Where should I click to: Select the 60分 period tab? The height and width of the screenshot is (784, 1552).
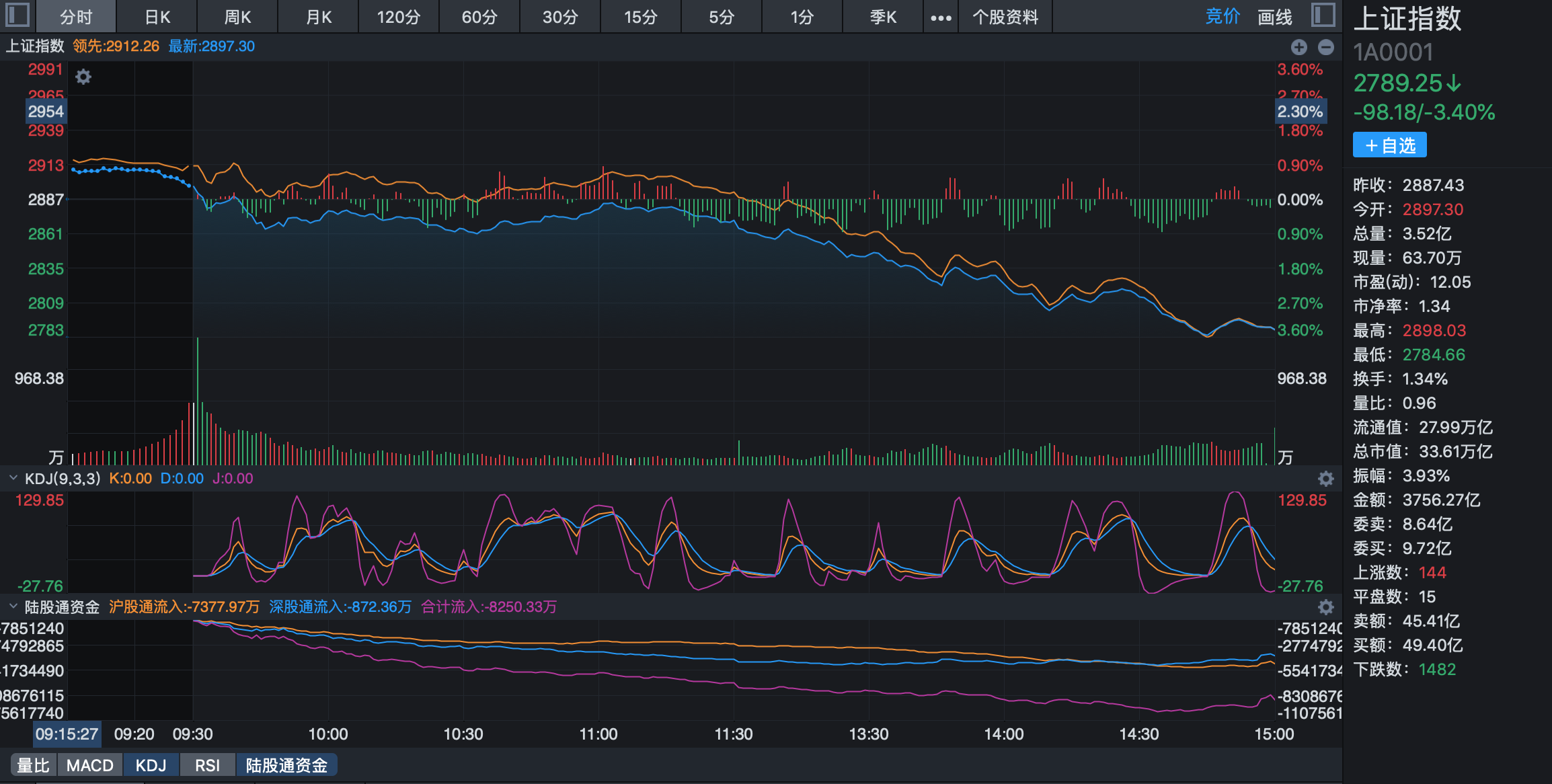[x=479, y=17]
